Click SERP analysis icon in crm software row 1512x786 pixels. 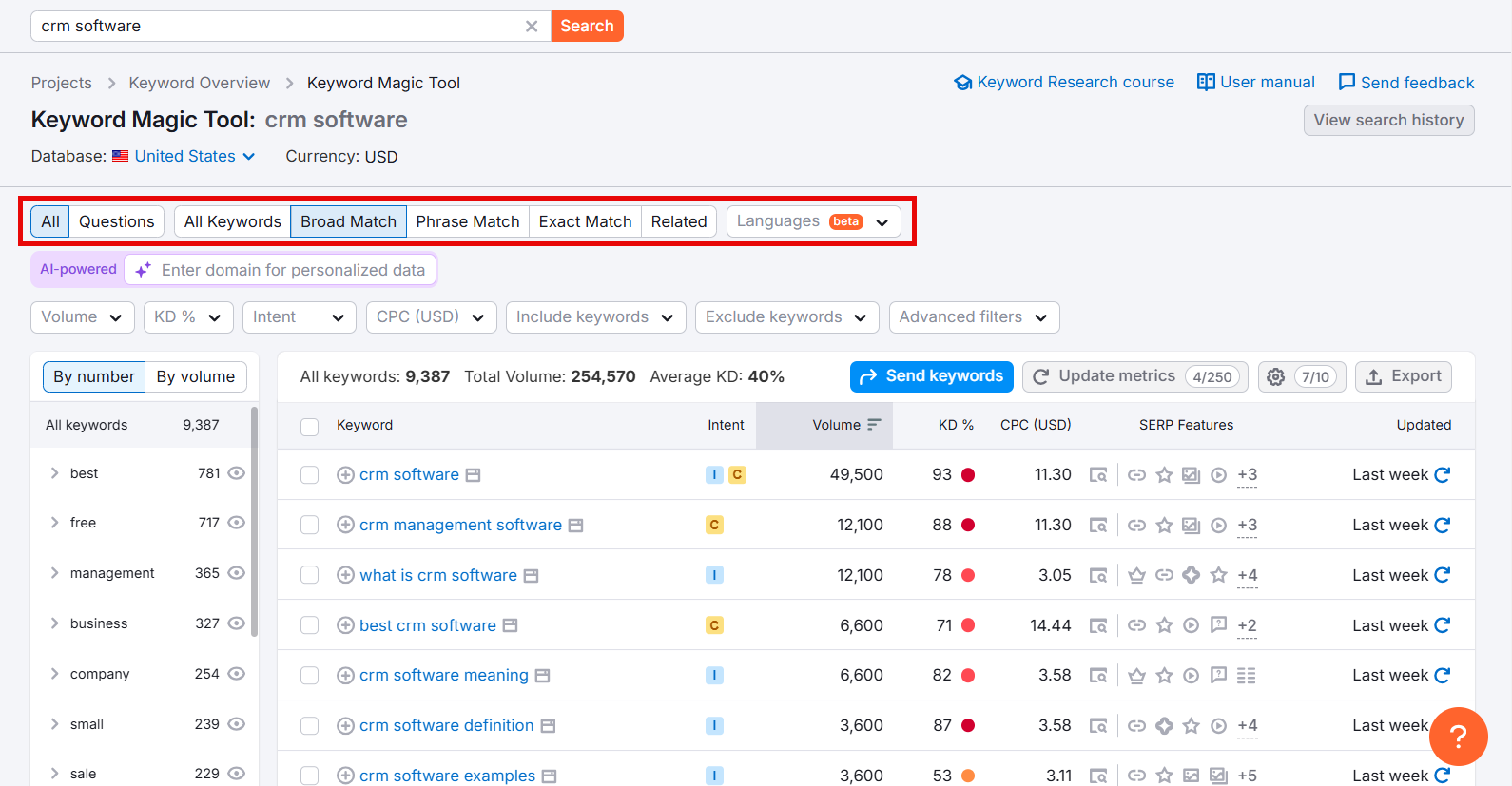pyautogui.click(x=1098, y=475)
